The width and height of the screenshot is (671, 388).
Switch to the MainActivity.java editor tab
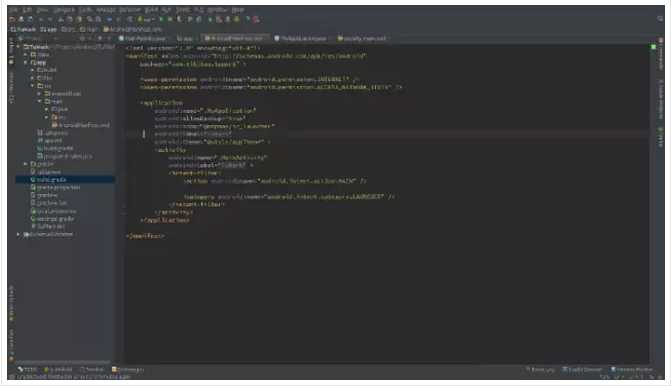[143, 39]
